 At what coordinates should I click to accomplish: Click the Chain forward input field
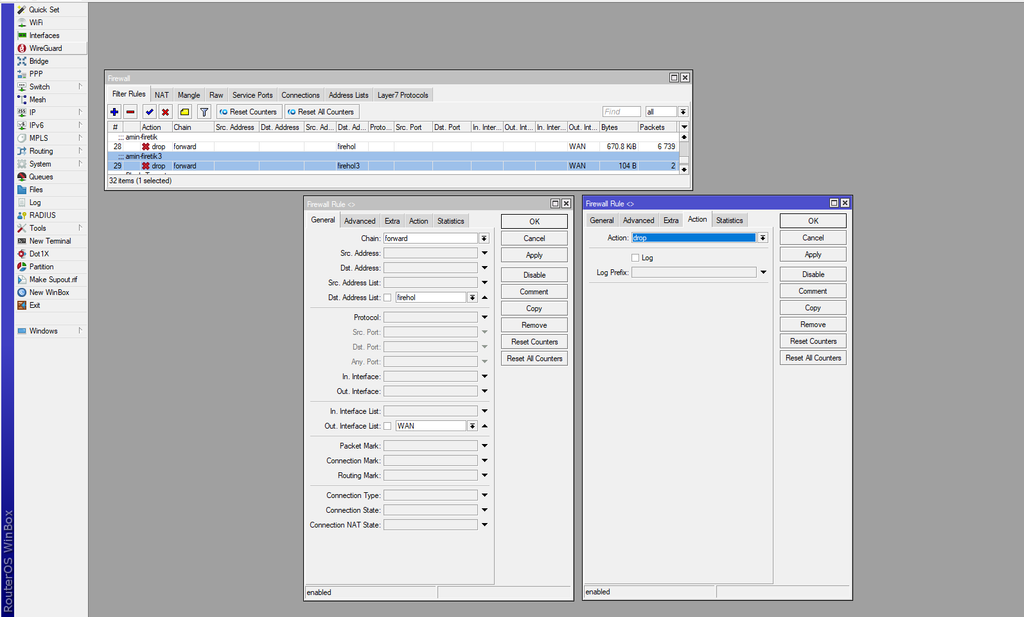tap(430, 238)
